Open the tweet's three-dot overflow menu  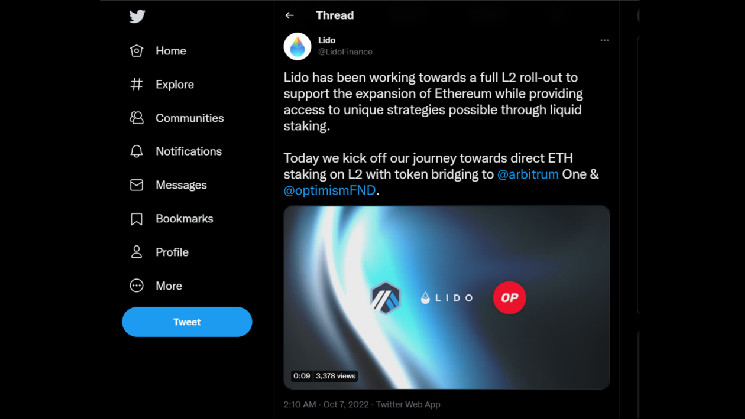pyautogui.click(x=604, y=40)
